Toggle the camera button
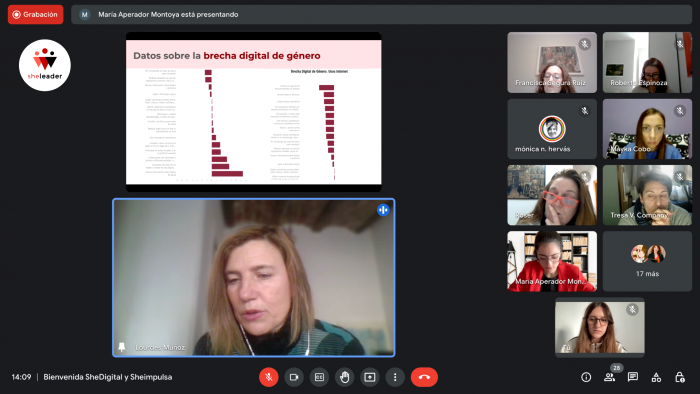This screenshot has height=394, width=700. click(294, 377)
